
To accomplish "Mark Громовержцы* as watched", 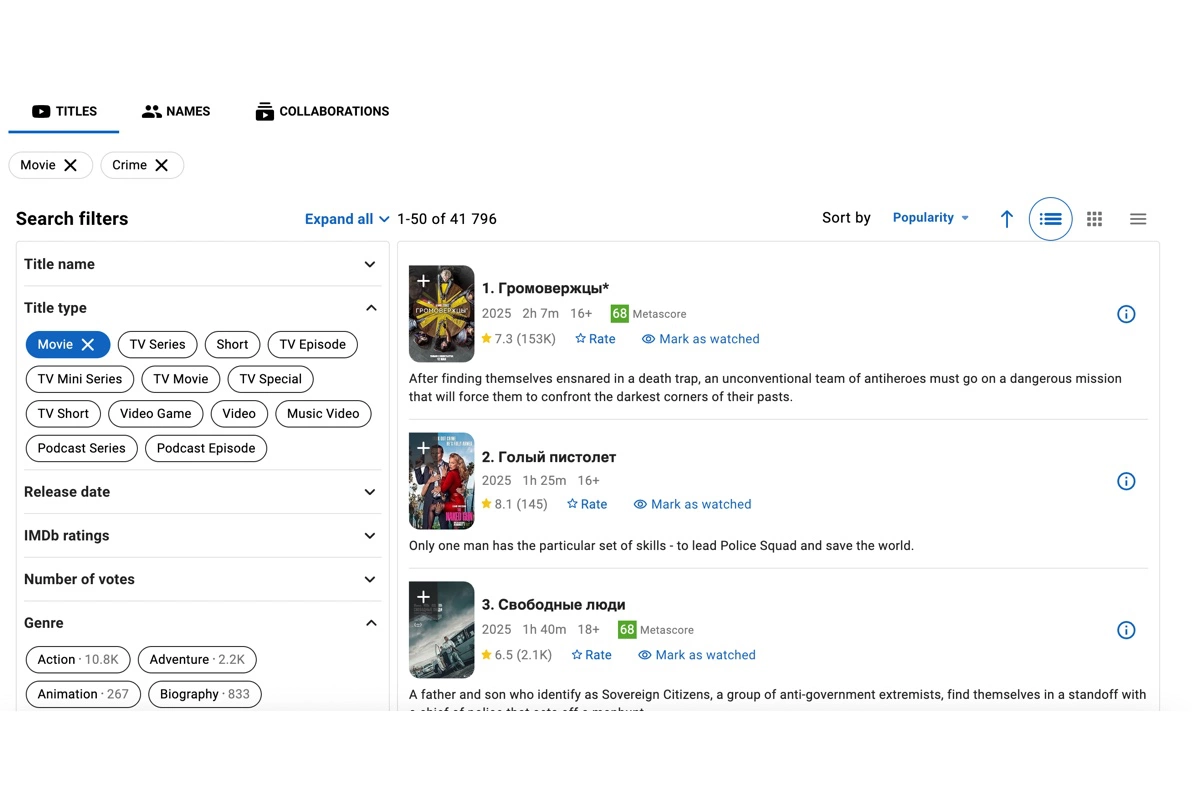I will pyautogui.click(x=700, y=339).
